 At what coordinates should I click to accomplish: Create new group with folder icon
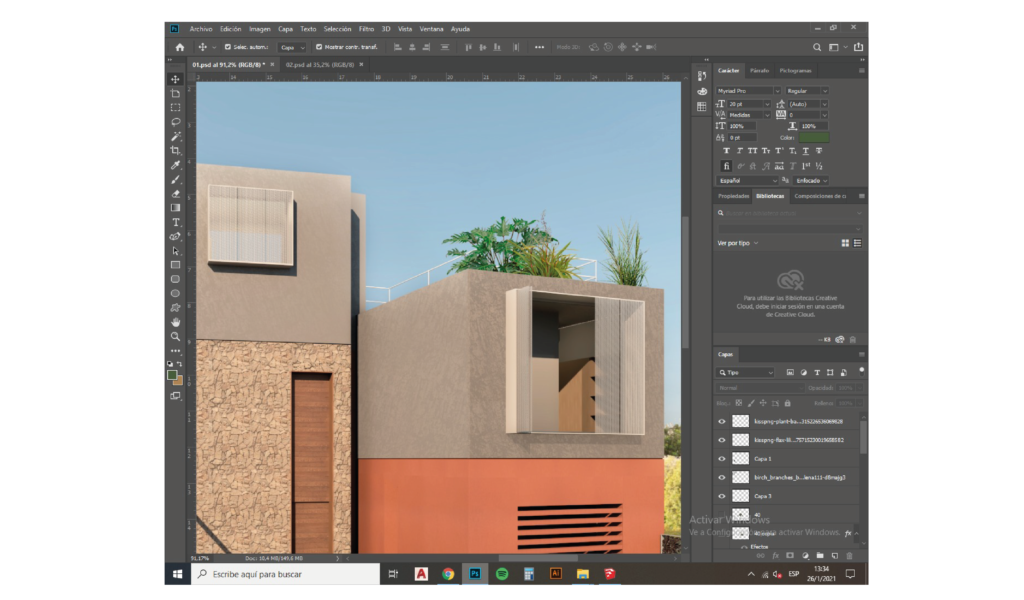(819, 555)
